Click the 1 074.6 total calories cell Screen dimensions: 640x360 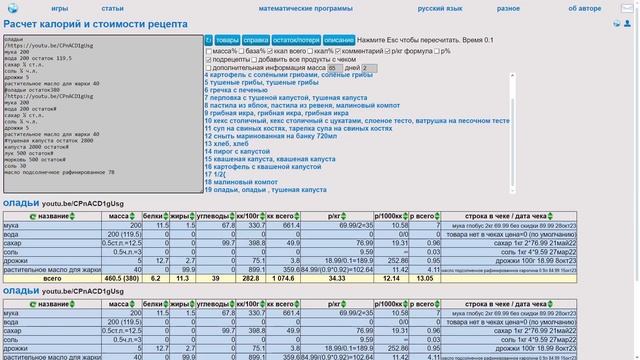click(x=283, y=278)
